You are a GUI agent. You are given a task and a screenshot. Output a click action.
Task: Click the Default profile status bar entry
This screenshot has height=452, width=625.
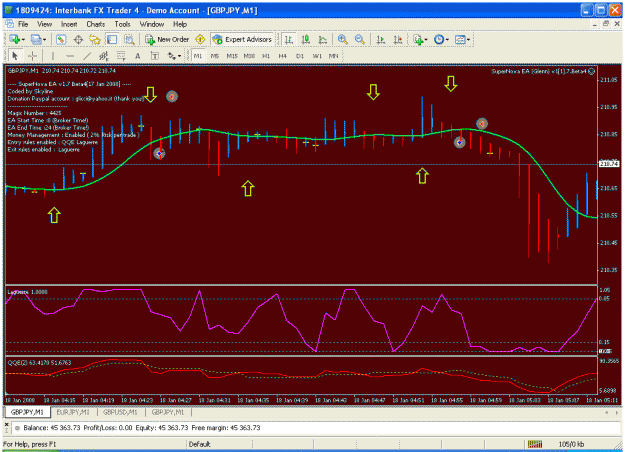[x=199, y=444]
